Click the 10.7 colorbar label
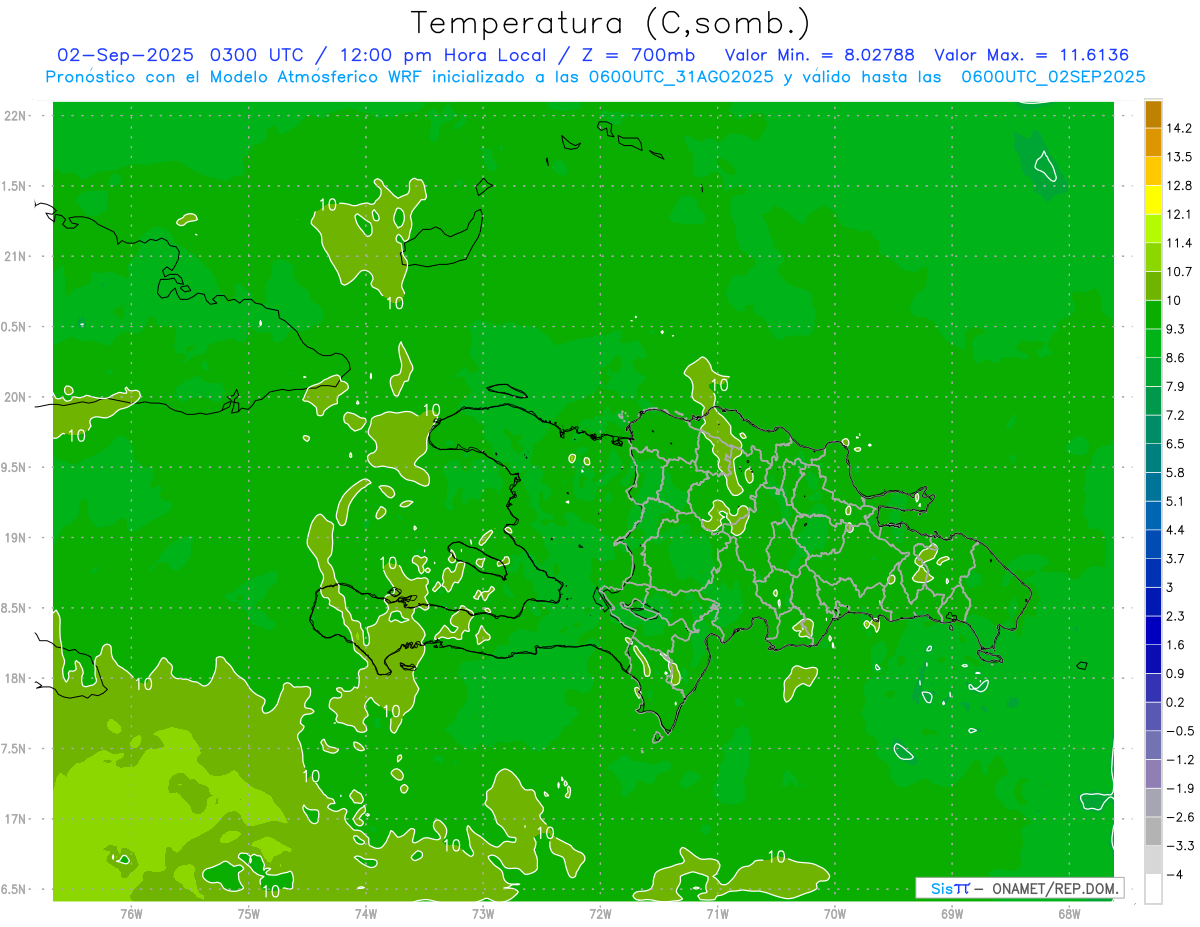The height and width of the screenshot is (927, 1200). coord(1181,272)
